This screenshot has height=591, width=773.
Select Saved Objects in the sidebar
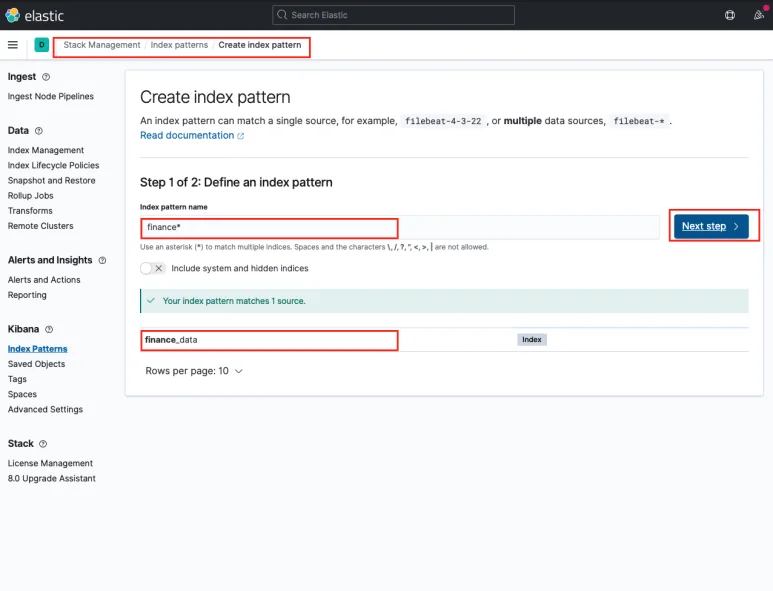(37, 364)
